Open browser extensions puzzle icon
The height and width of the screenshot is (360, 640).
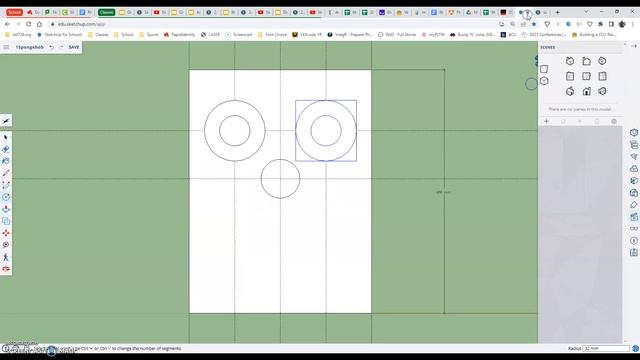tap(600, 24)
